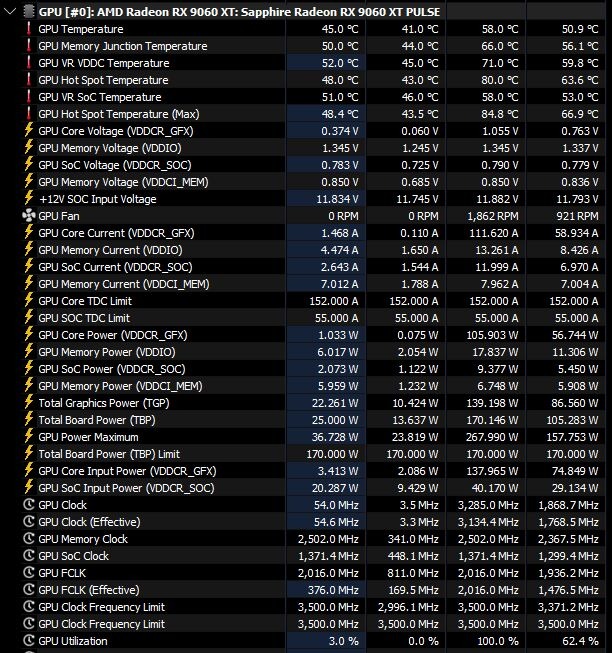Screen dimensions: 612x653
Task: Click current +12V input voltage 11.834 V
Action: [337, 199]
